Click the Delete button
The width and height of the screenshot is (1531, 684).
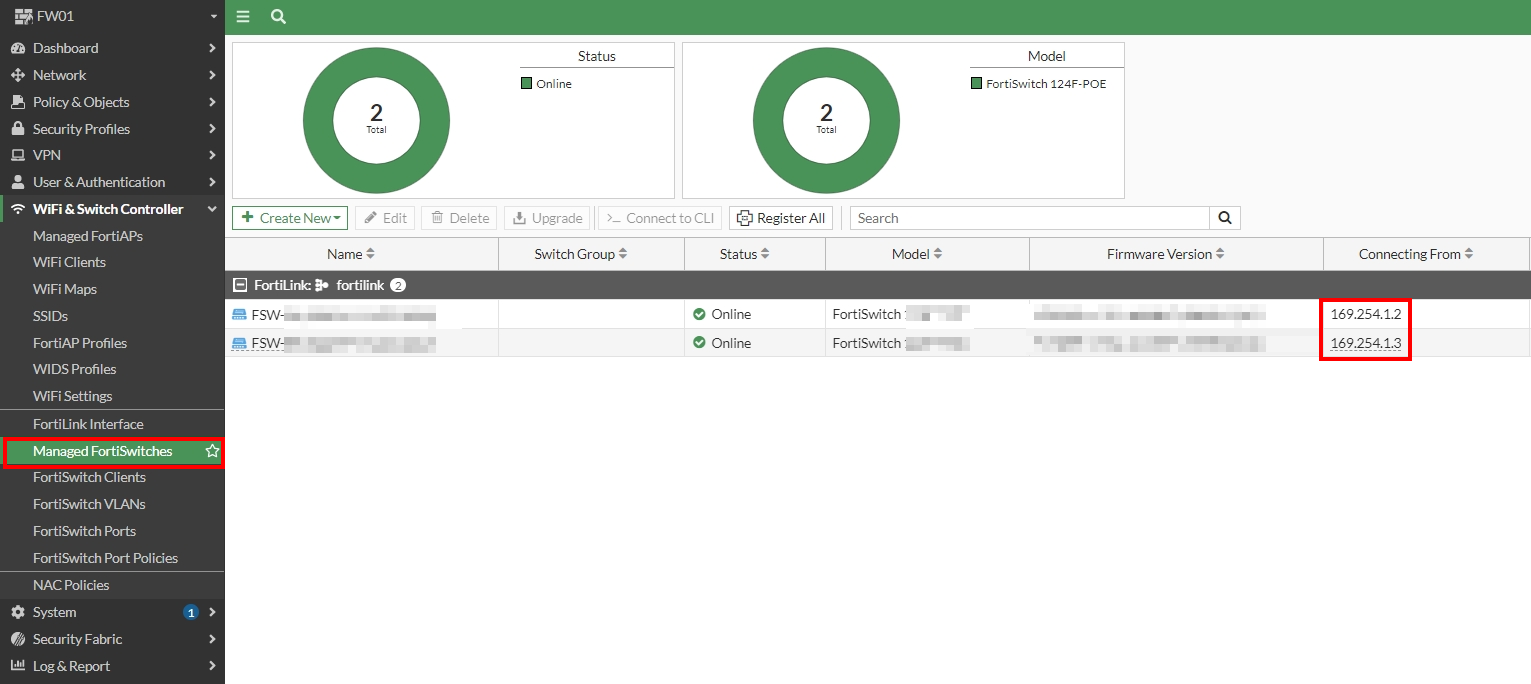(459, 218)
